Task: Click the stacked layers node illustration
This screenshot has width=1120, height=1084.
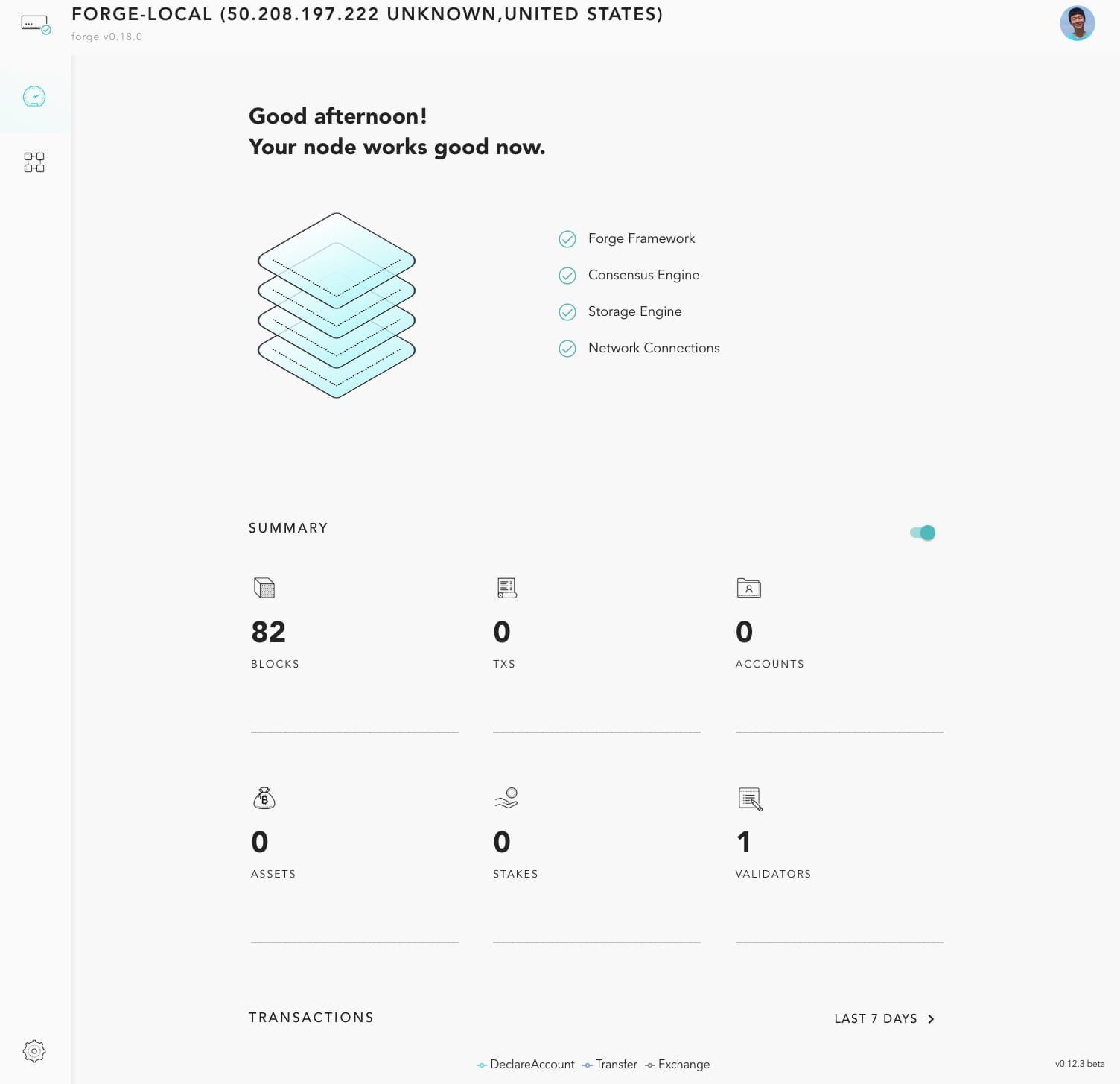Action: 337,305
